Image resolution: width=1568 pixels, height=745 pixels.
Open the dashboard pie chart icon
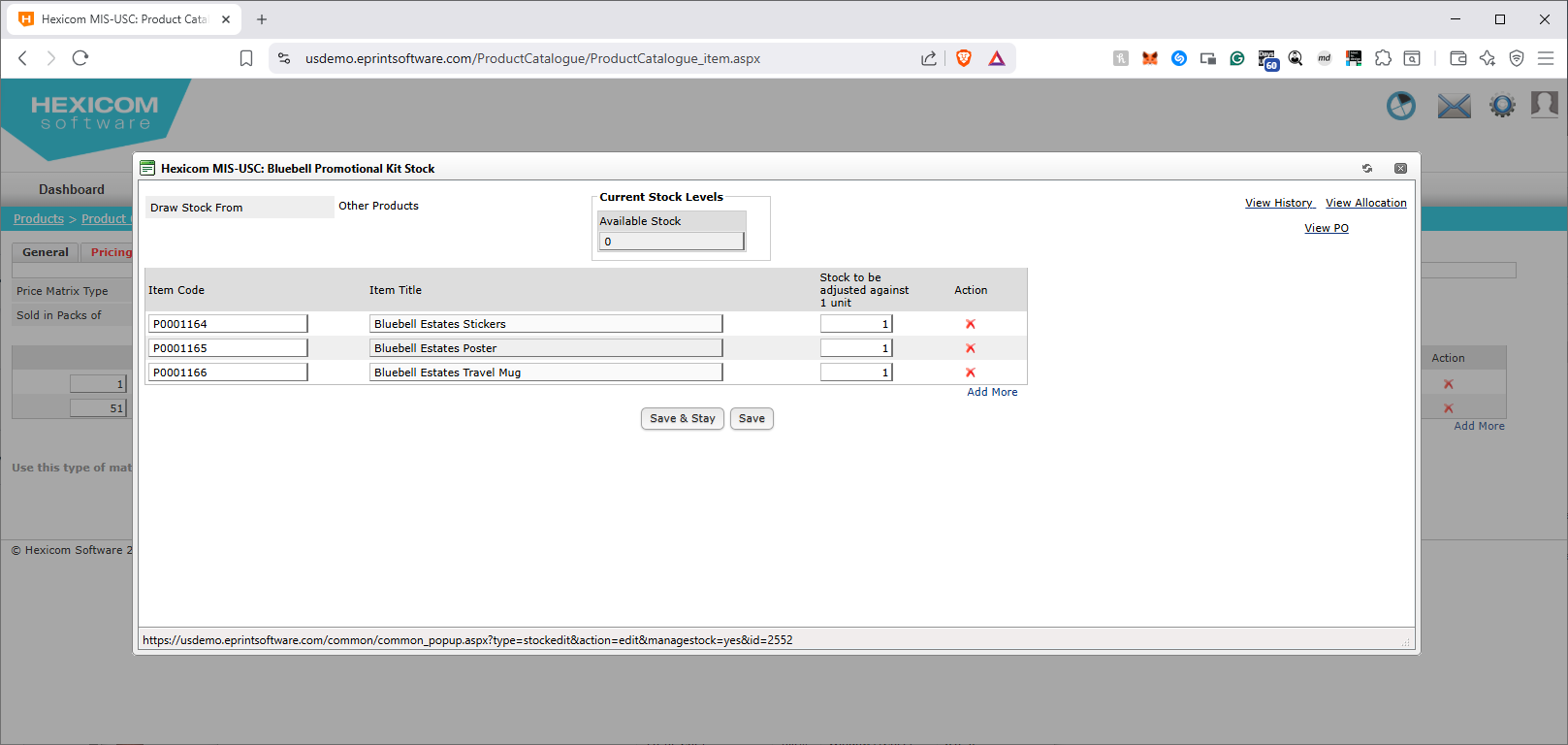(x=1401, y=106)
